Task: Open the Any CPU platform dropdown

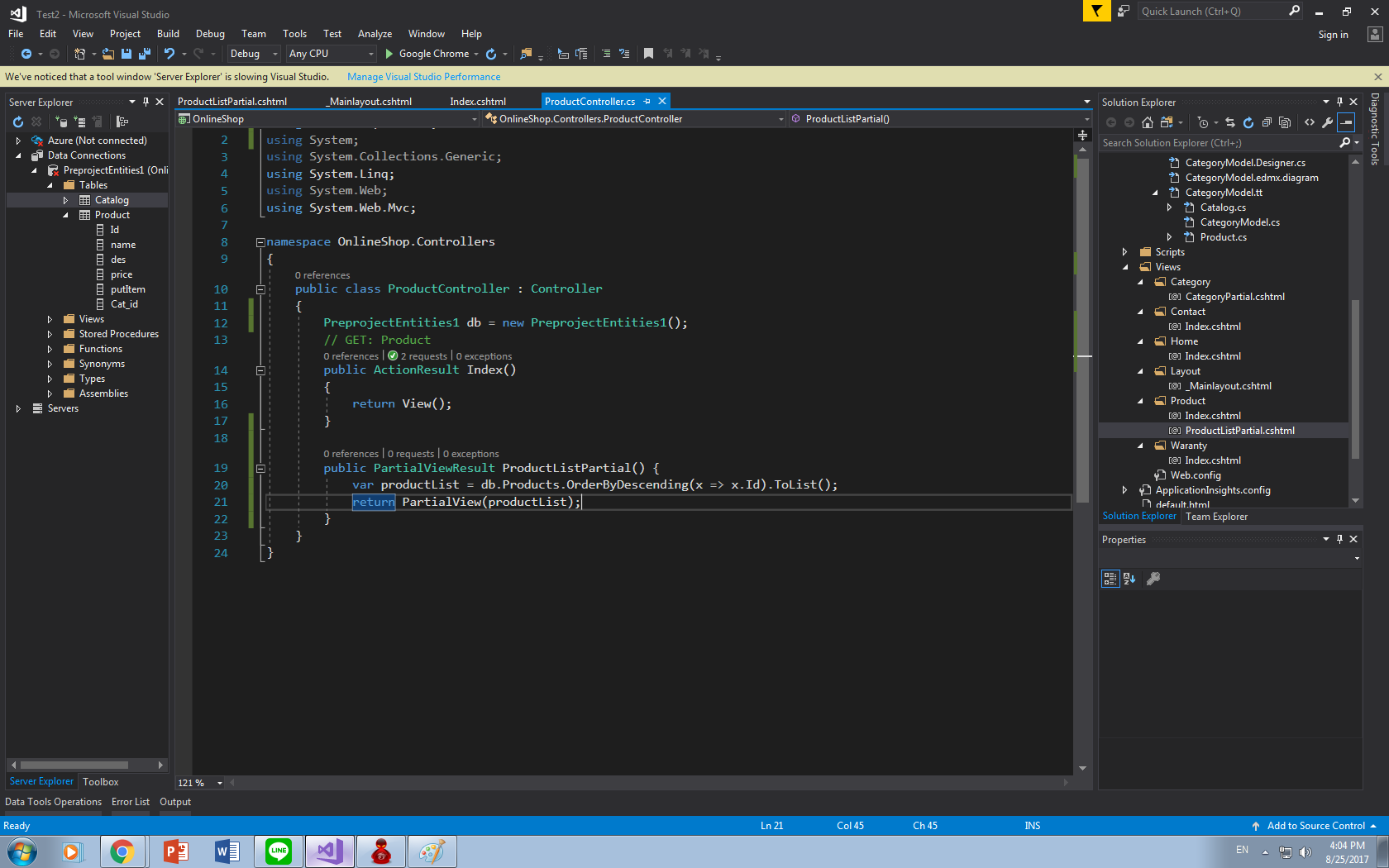Action: point(331,54)
